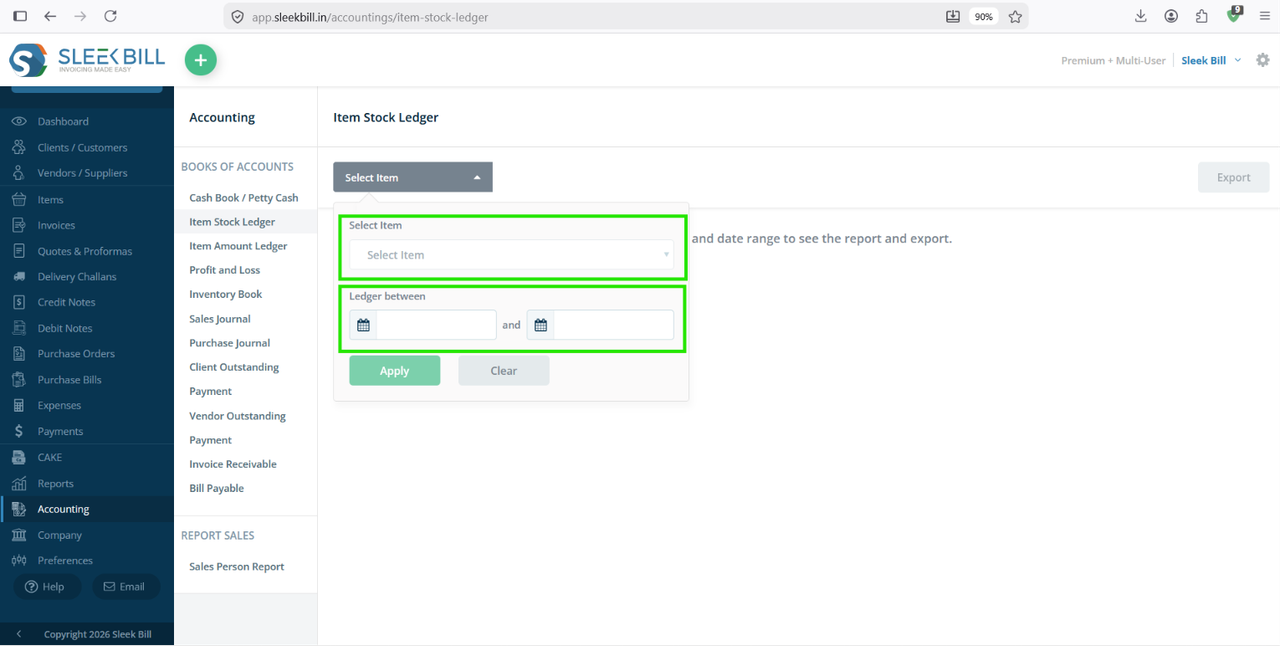1280x646 pixels.
Task: Click the Export button
Action: point(1233,177)
